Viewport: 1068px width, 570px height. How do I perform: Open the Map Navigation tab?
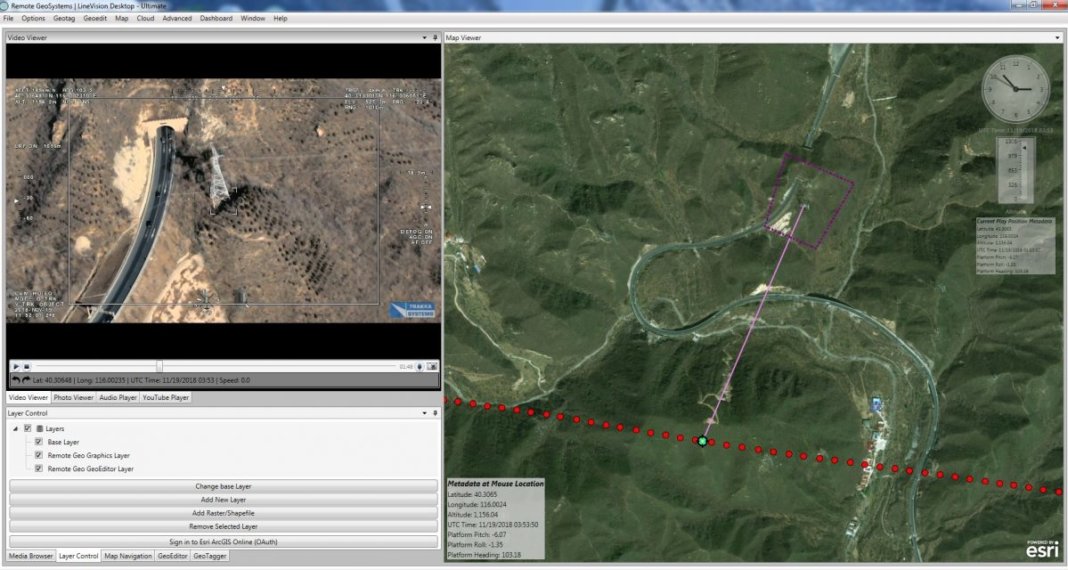(128, 556)
